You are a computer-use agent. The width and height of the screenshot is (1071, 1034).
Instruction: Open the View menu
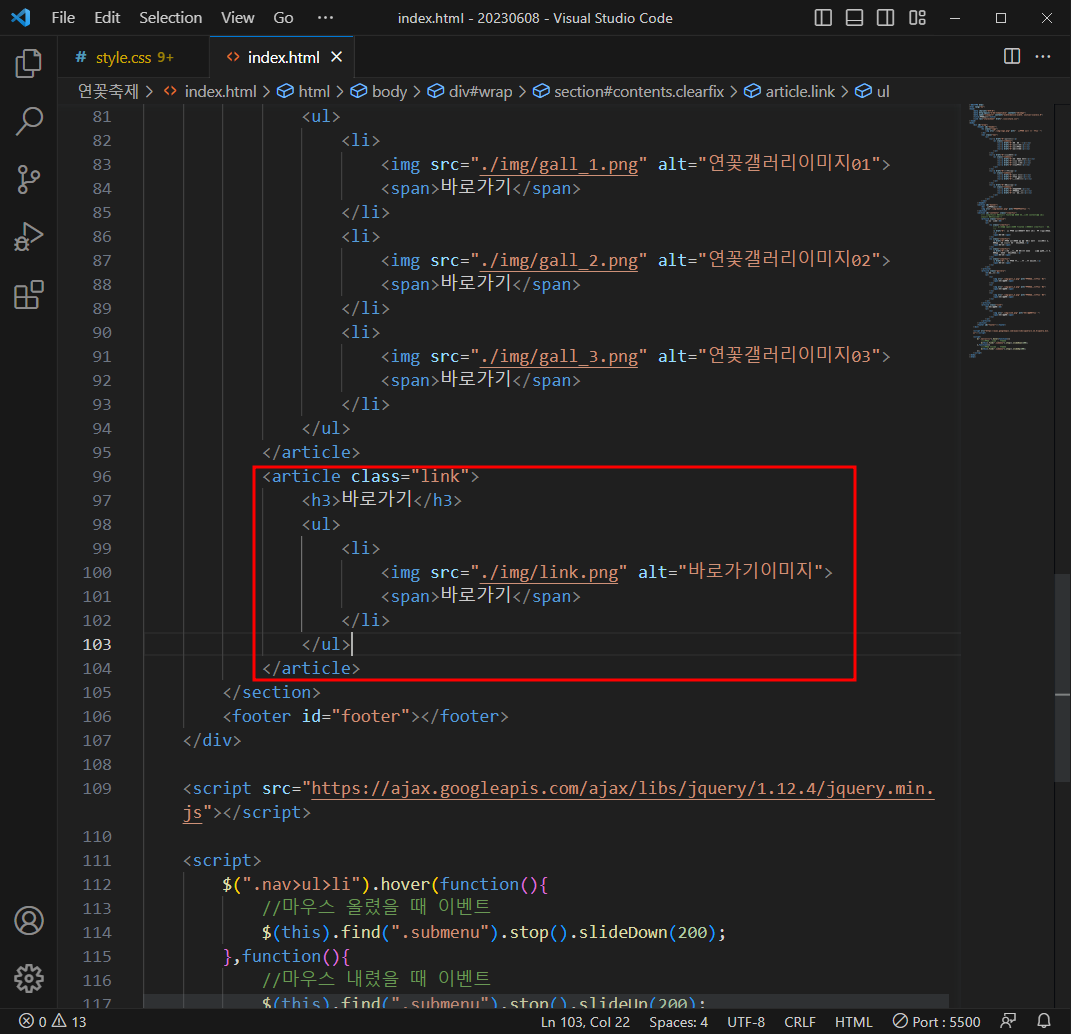point(238,18)
